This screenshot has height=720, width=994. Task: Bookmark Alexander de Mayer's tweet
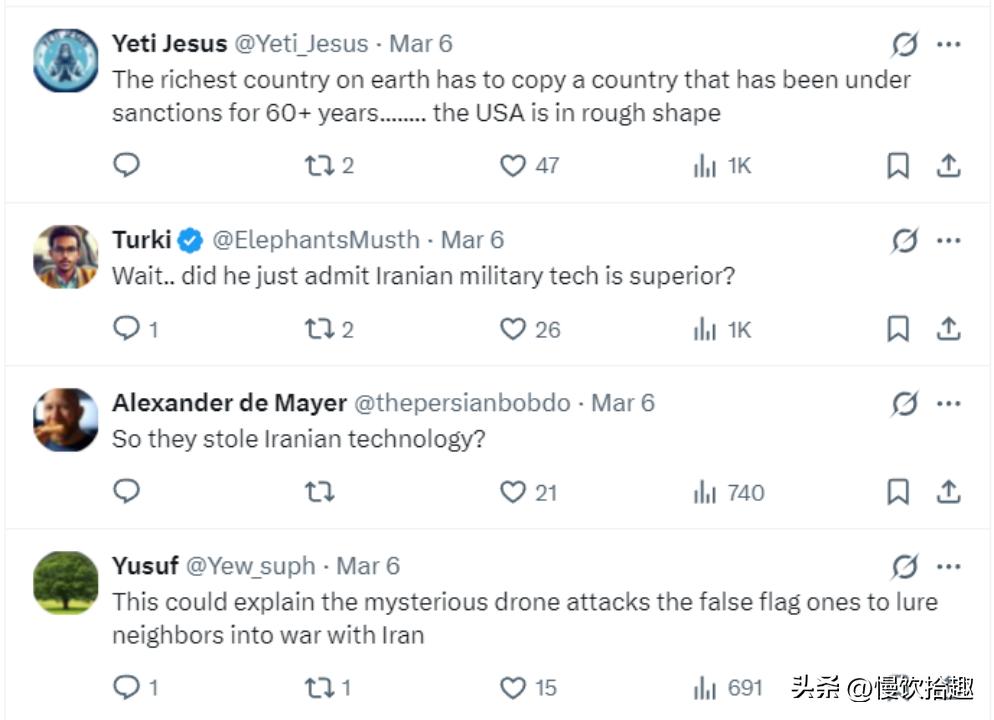click(x=898, y=492)
